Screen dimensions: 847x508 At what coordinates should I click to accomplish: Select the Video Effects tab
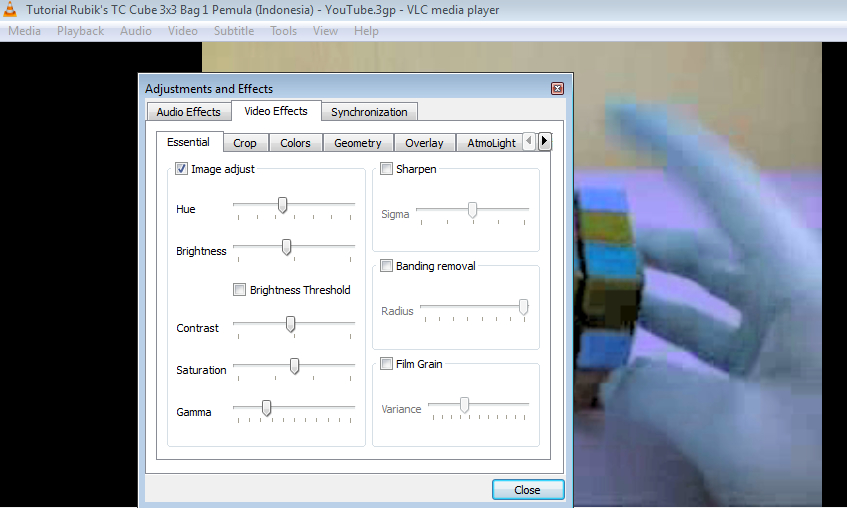(276, 111)
